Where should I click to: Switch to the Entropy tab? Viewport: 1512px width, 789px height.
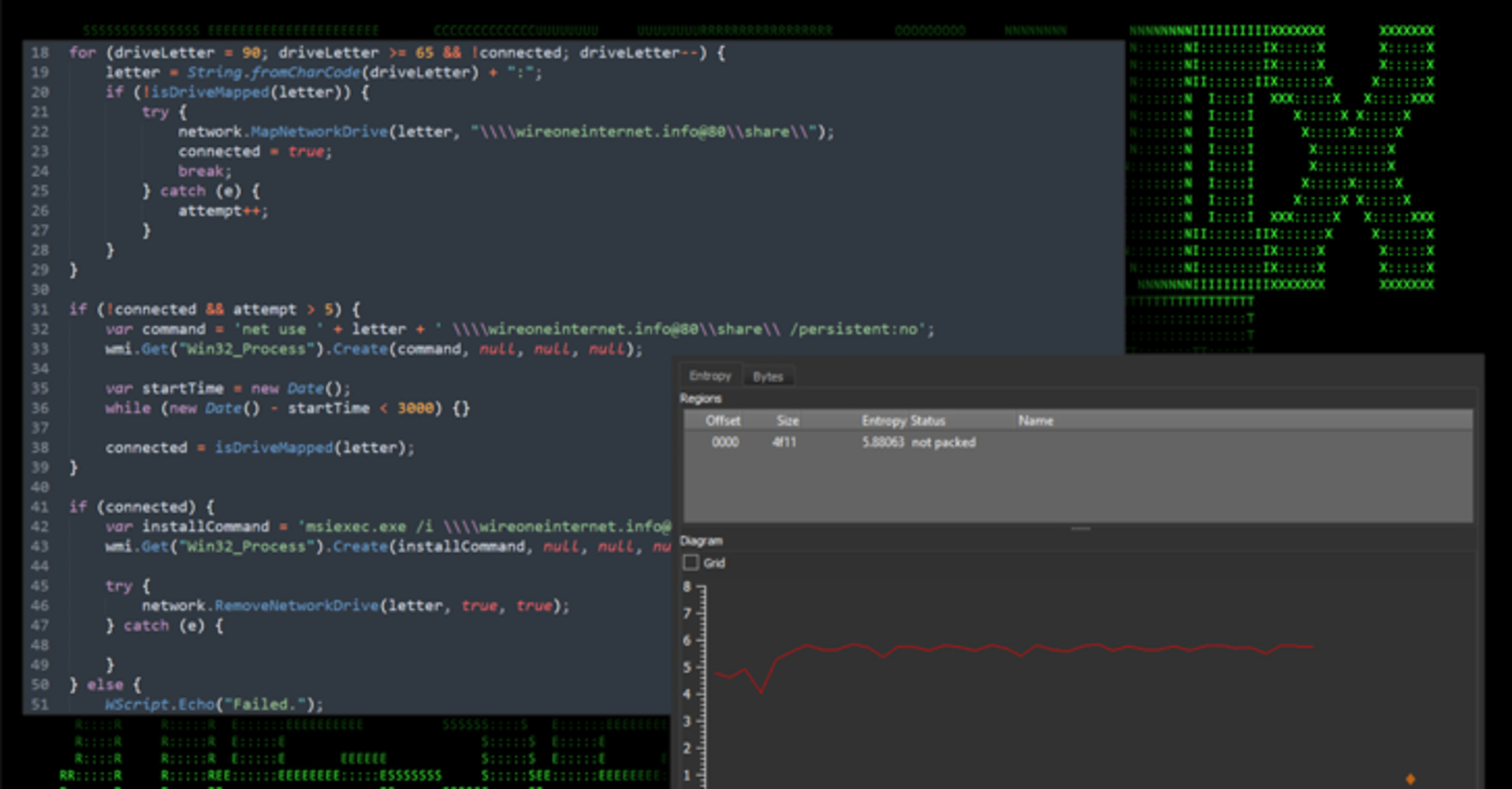point(710,376)
